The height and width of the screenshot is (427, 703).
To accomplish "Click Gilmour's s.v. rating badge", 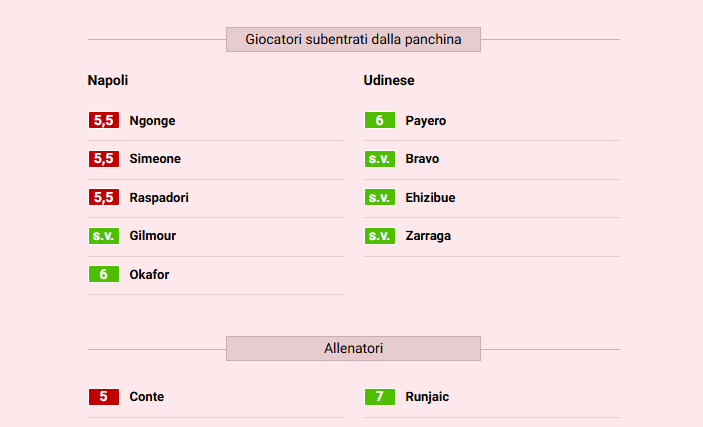I will click(x=104, y=236).
